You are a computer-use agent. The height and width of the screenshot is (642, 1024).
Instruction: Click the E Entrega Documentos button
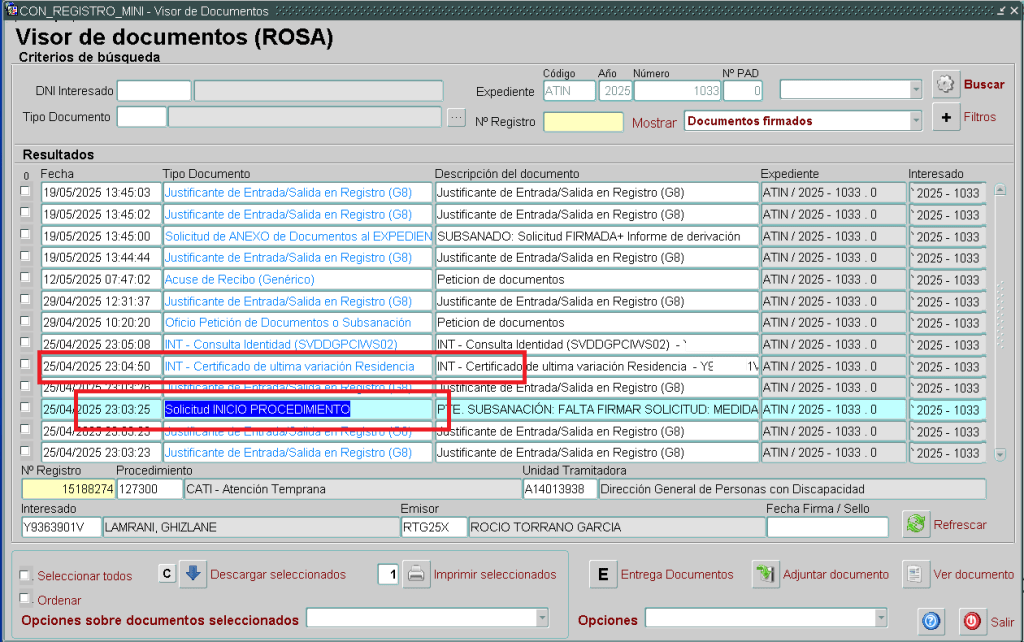pos(602,574)
